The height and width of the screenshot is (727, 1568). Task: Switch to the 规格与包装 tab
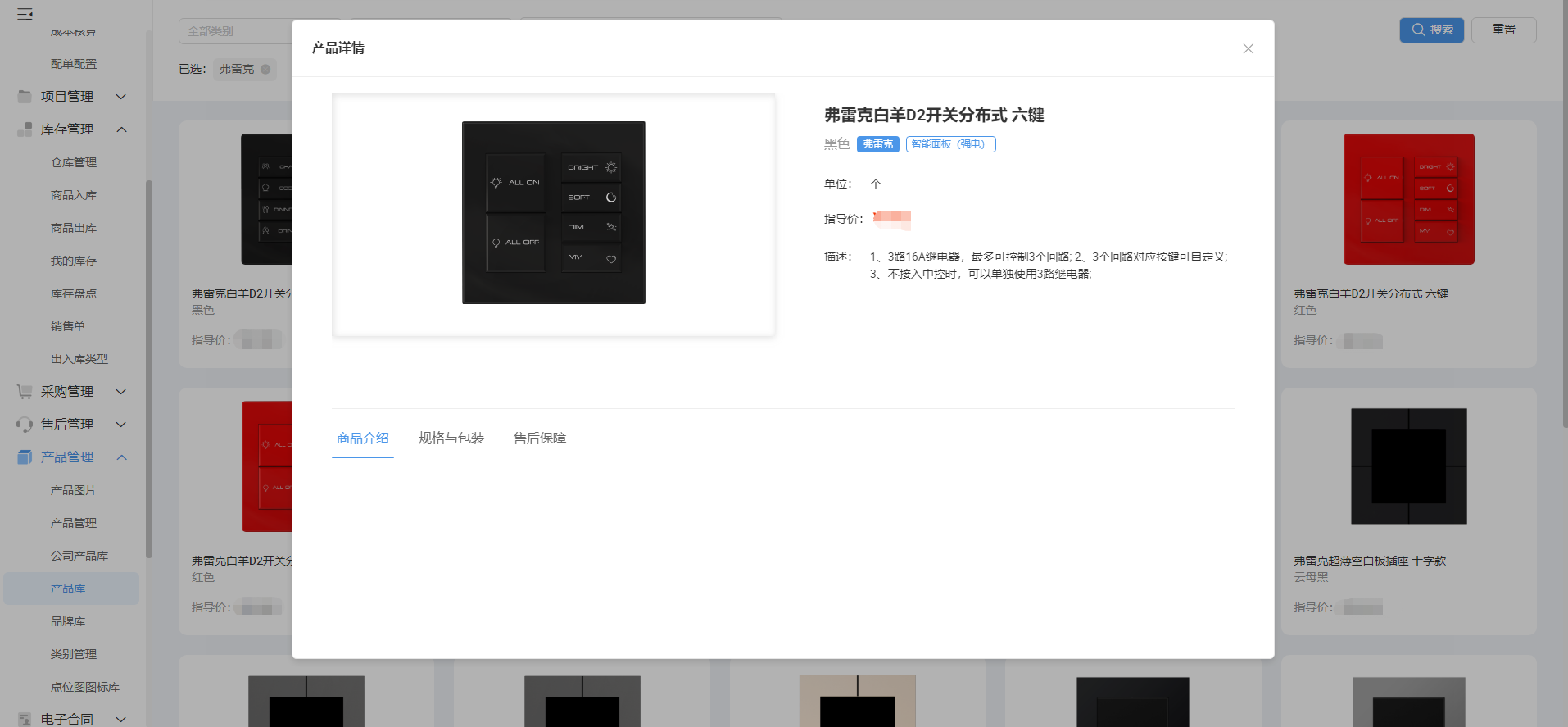451,438
